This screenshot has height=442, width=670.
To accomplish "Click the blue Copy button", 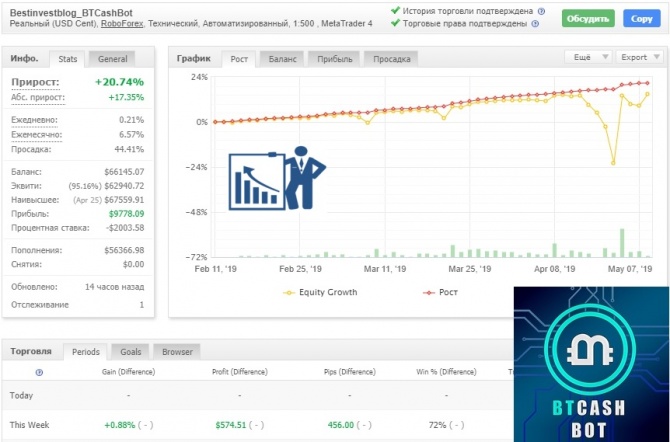I will pos(642,18).
